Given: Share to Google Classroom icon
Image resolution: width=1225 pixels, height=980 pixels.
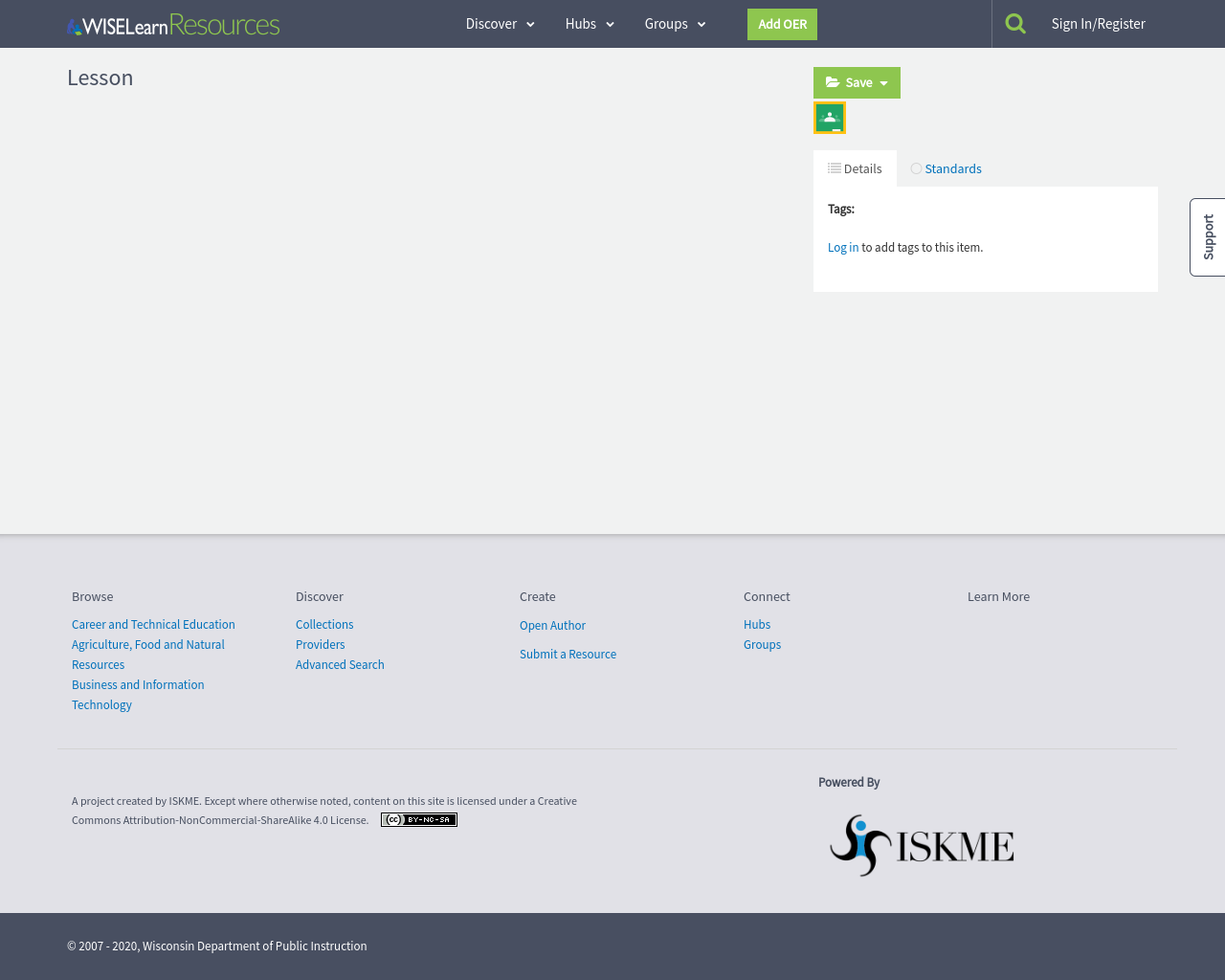Looking at the screenshot, I should 830,118.
